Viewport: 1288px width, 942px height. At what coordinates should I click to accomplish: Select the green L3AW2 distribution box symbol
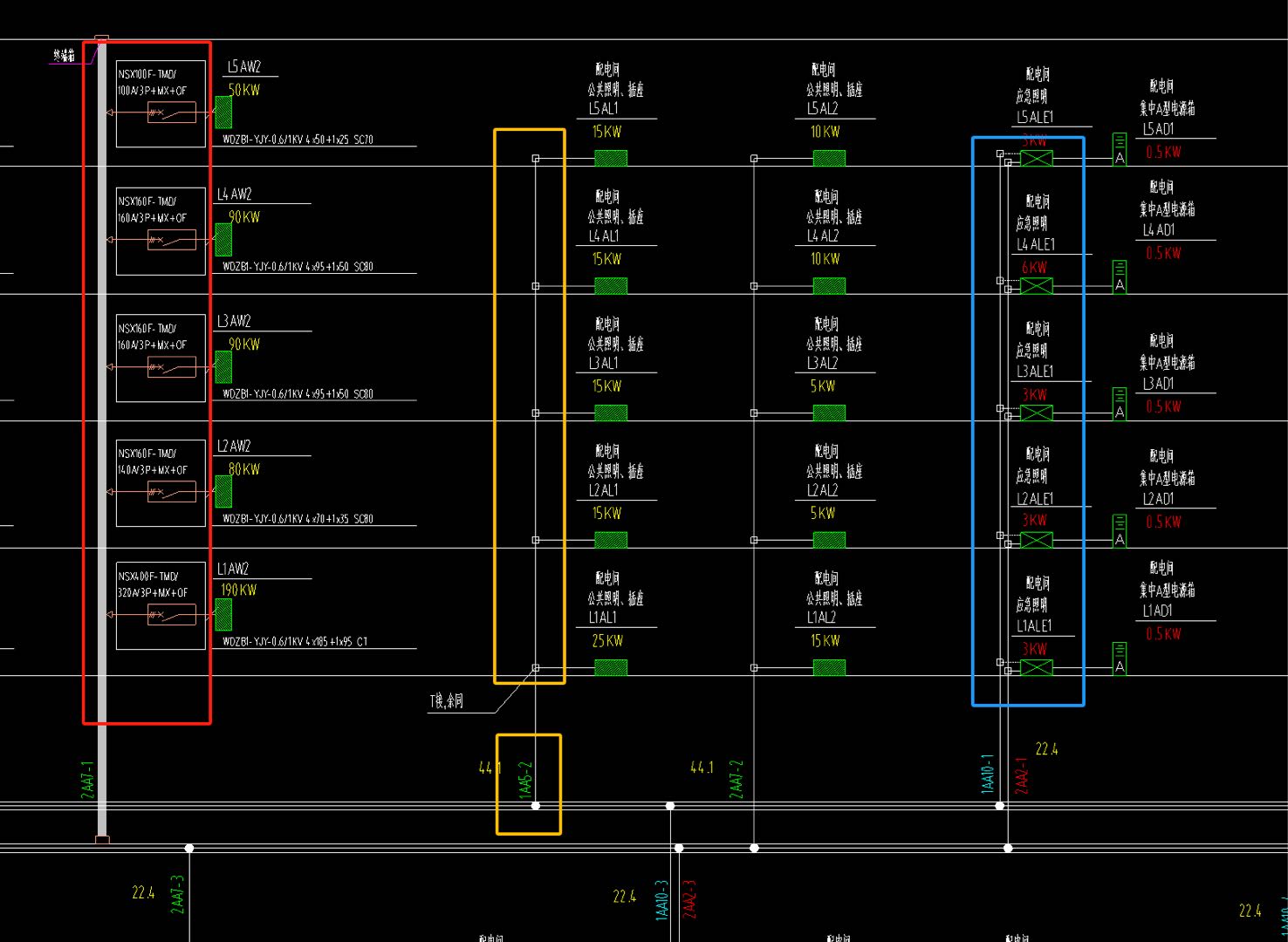tap(223, 367)
